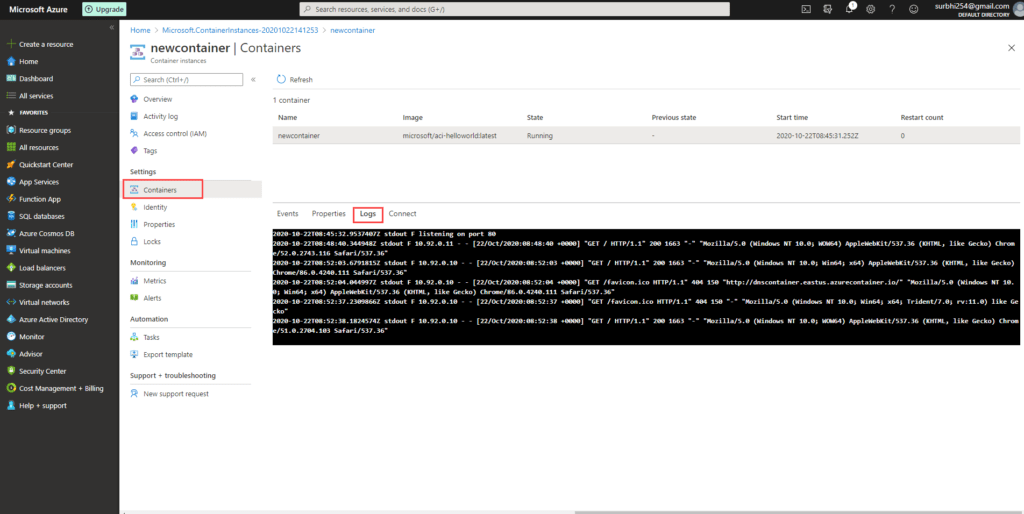Open Azure Cosmos DB from sidebar
Screen dimensions: 1024x514
45,233
